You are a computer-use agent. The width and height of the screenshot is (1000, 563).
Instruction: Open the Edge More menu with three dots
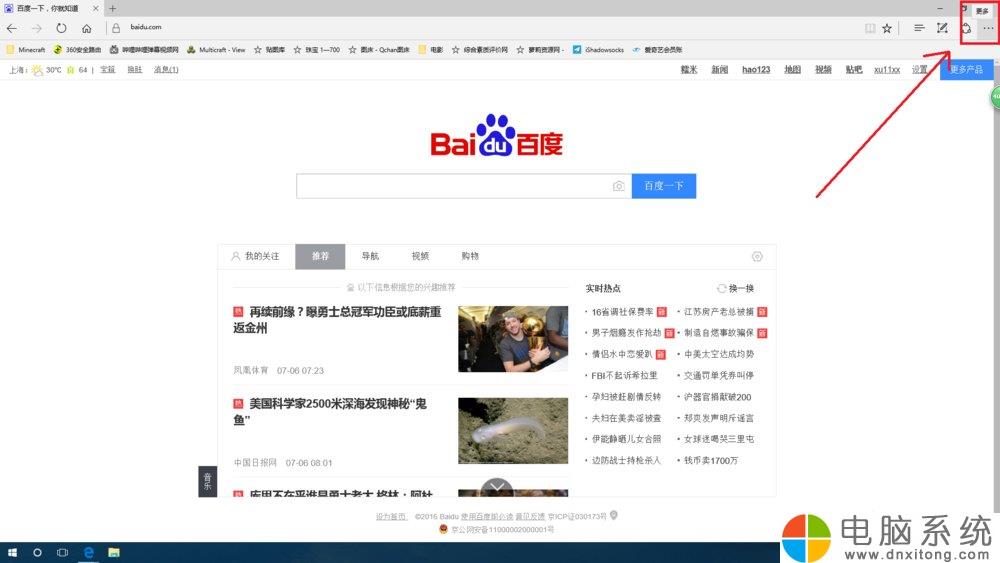988,28
